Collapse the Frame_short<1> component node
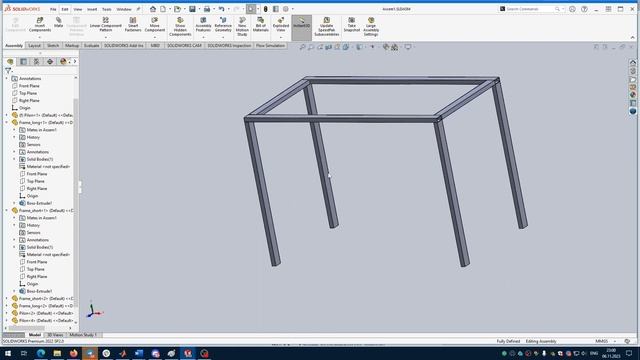The width and height of the screenshot is (640, 360). [7, 211]
